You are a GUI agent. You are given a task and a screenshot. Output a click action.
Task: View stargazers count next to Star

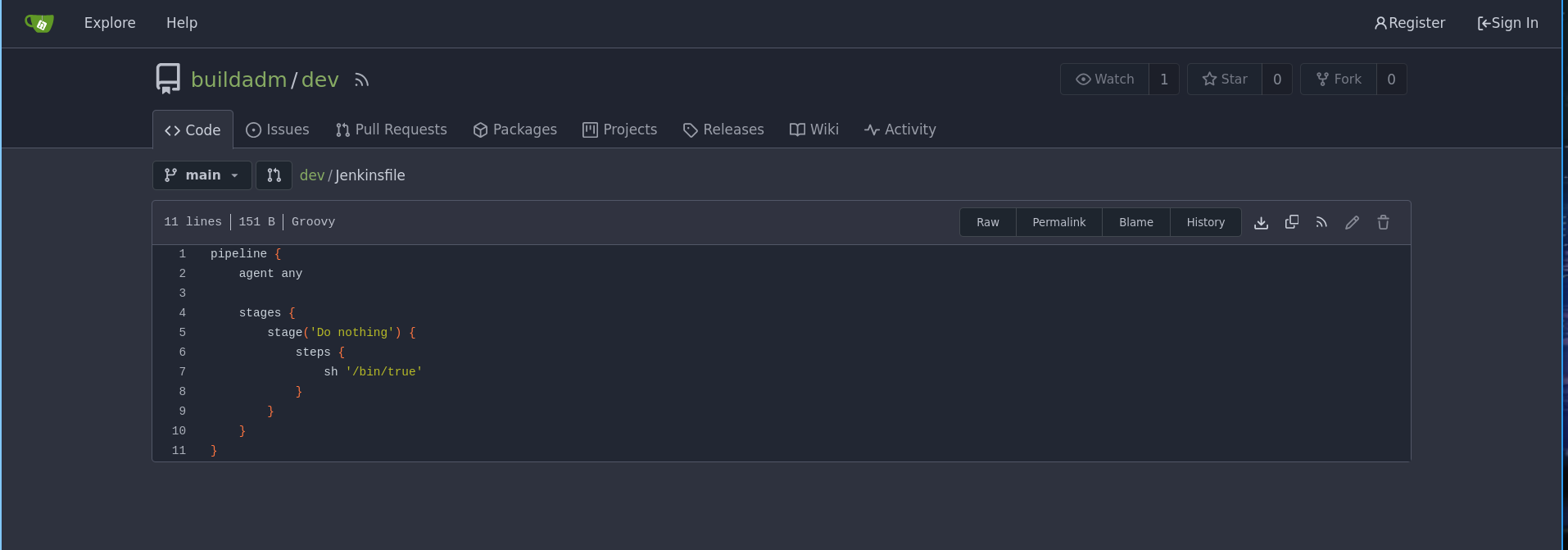(x=1277, y=80)
